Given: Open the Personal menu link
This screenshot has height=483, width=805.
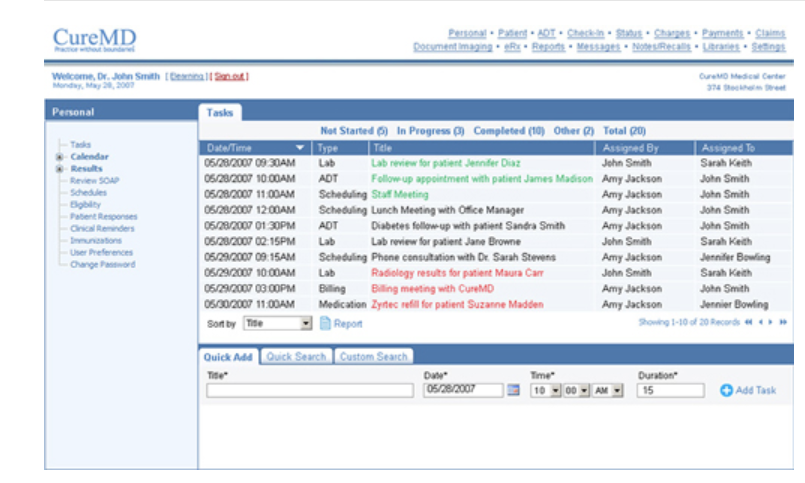Looking at the screenshot, I should [x=467, y=33].
